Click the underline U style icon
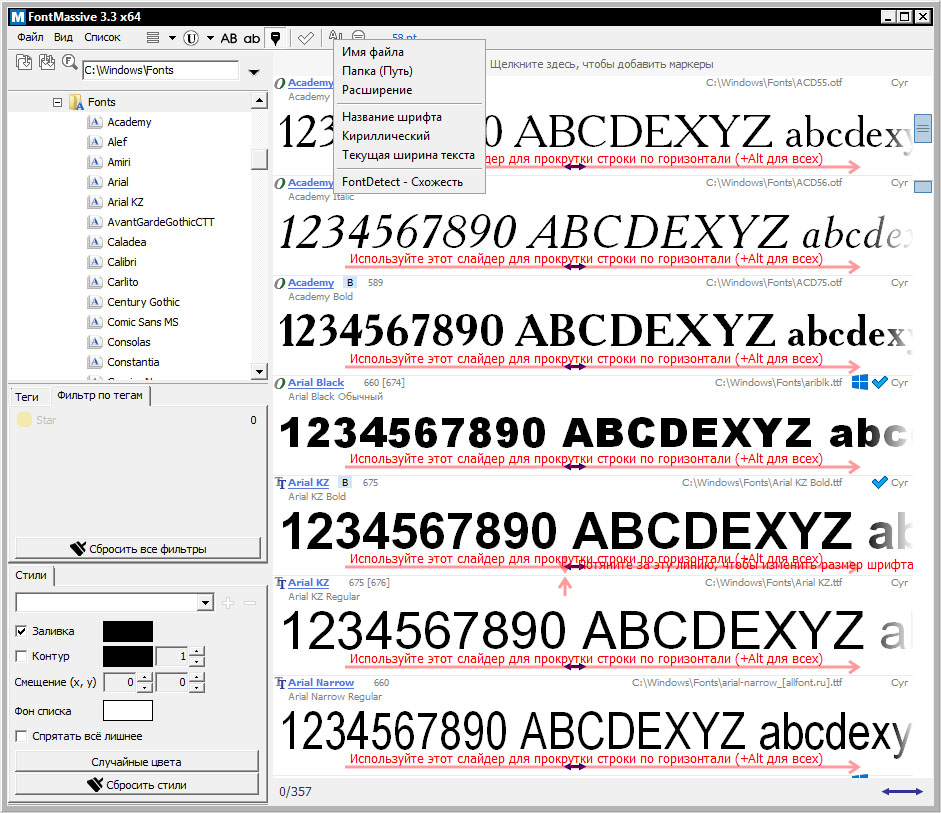This screenshot has height=813, width=941. (x=191, y=38)
